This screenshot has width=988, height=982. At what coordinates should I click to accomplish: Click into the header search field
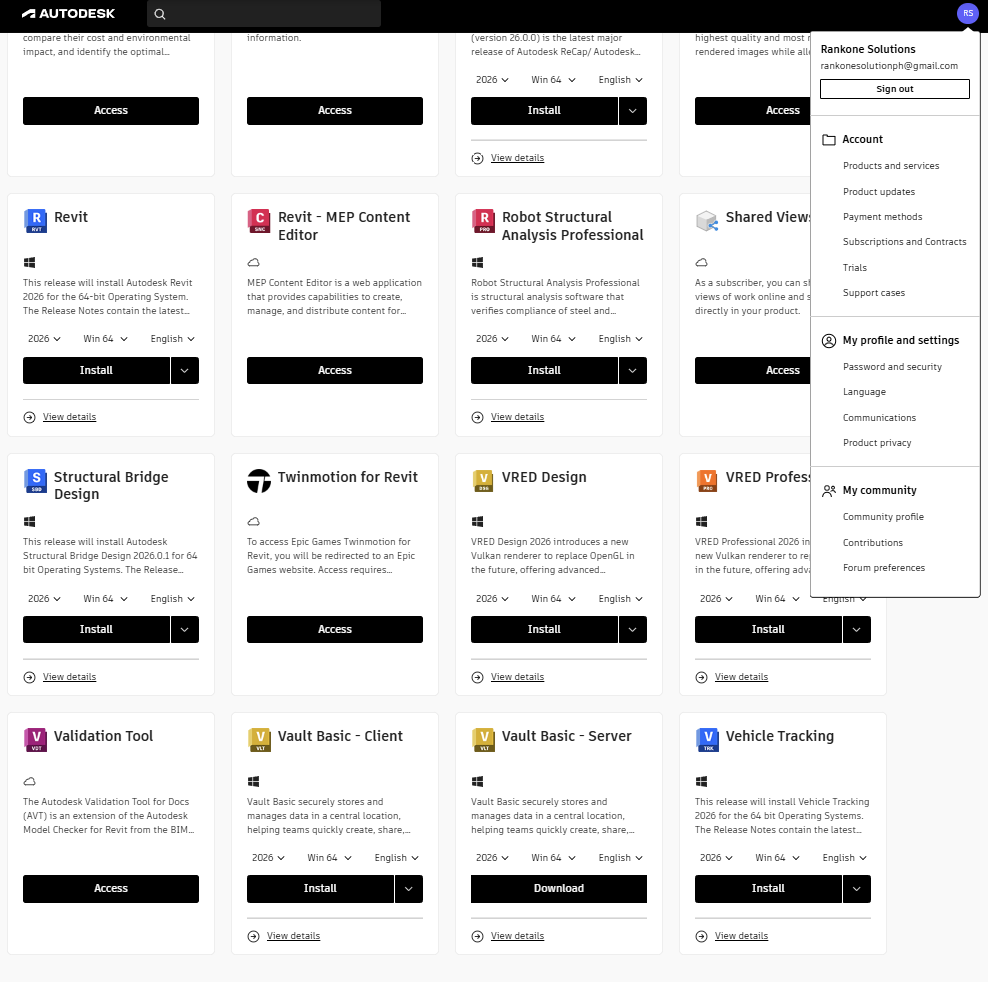[x=264, y=14]
